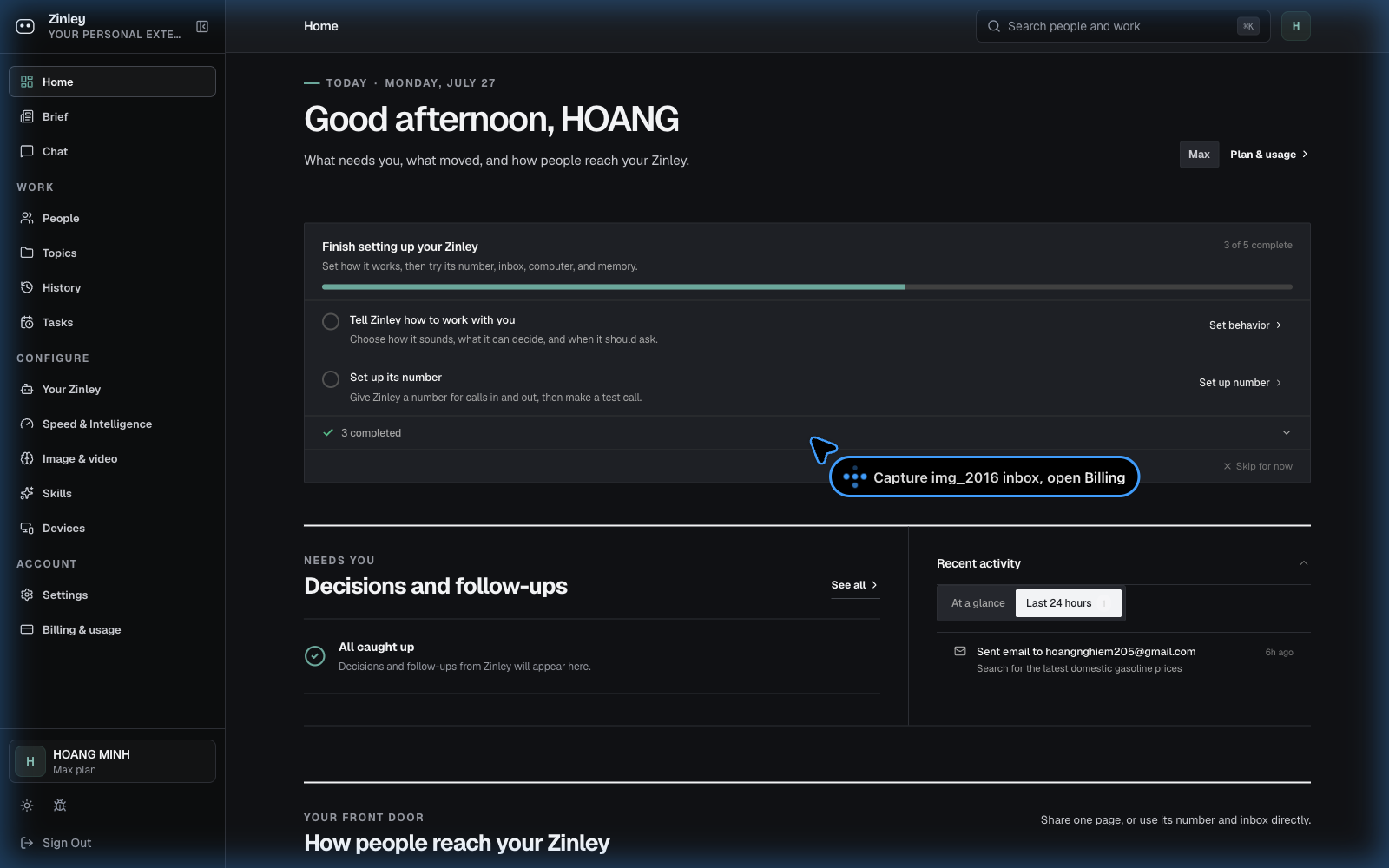Screen dimensions: 1389x868
Task: Select the At a glance toggle
Action: (978, 603)
